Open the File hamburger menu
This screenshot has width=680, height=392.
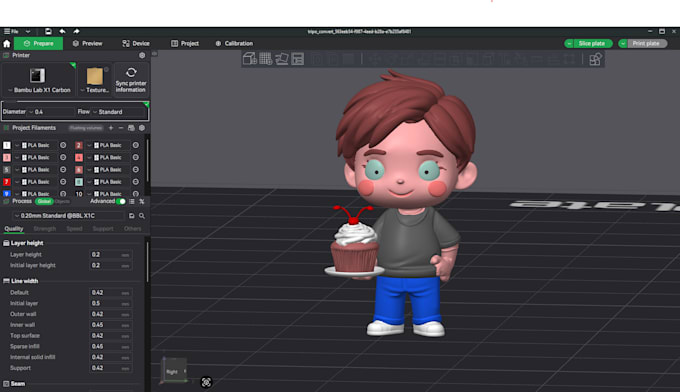[x=11, y=31]
